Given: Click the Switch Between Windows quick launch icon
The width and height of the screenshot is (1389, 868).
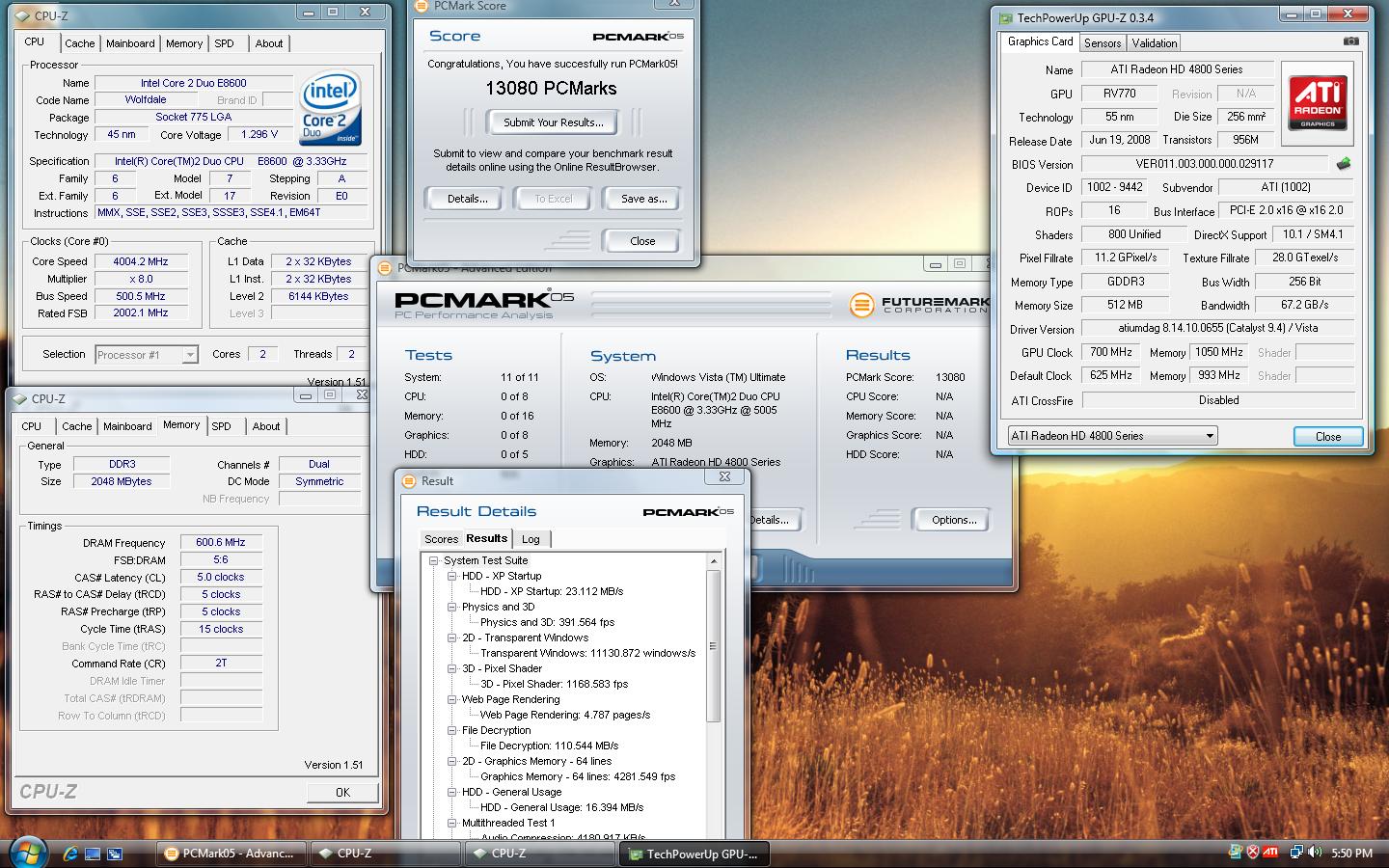Looking at the screenshot, I should 115,854.
